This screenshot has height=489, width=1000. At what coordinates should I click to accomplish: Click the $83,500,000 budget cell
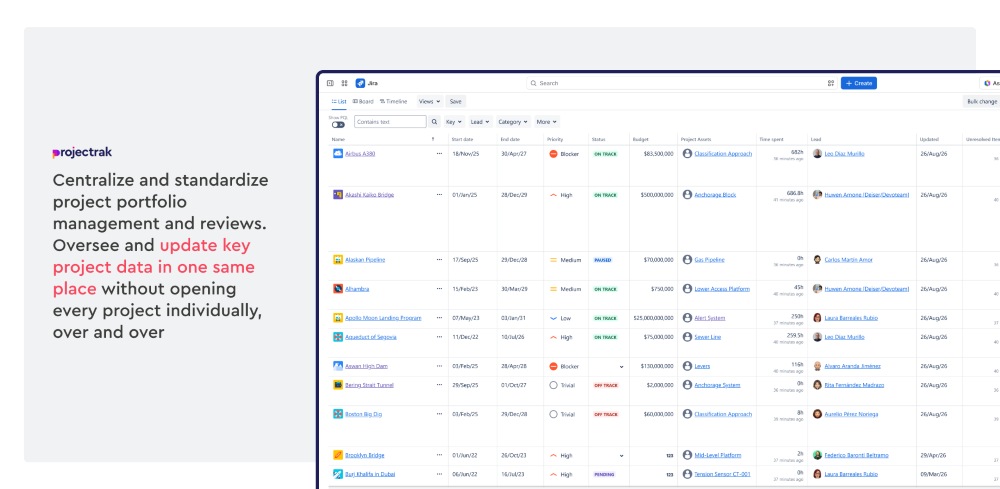658,154
